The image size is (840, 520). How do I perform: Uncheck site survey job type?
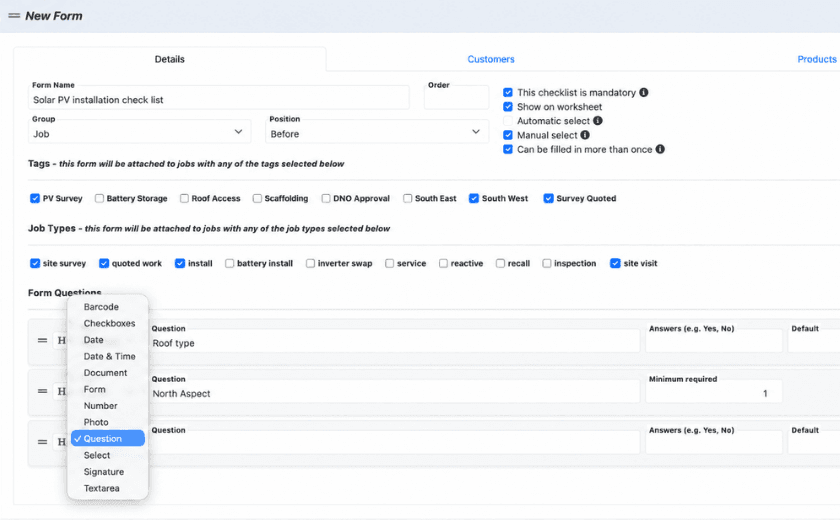coord(35,263)
